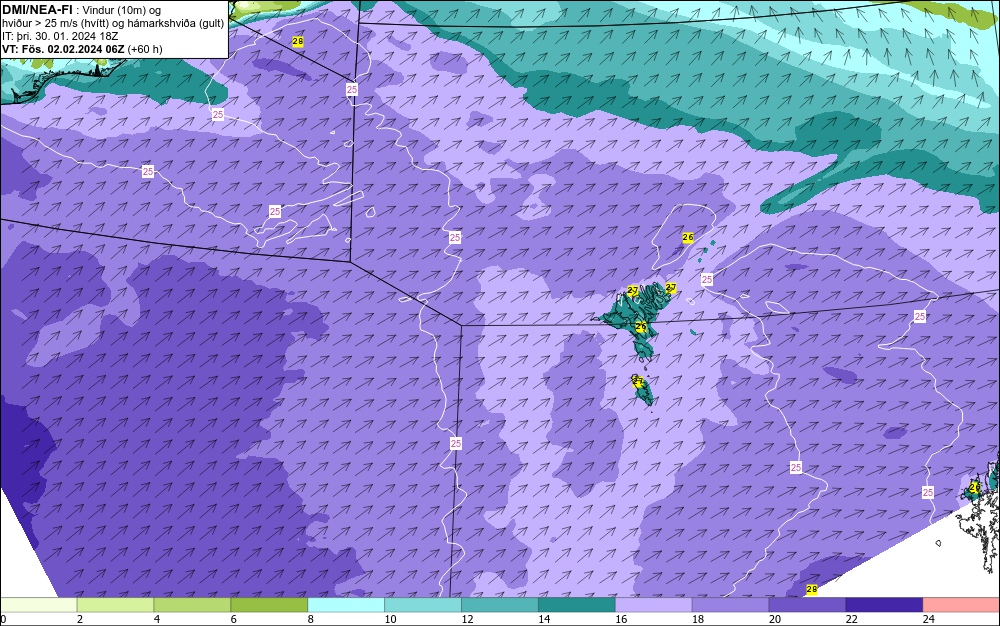Click the initial time 'IT: þri. 30. 01. 2024 18Z'

coord(60,36)
